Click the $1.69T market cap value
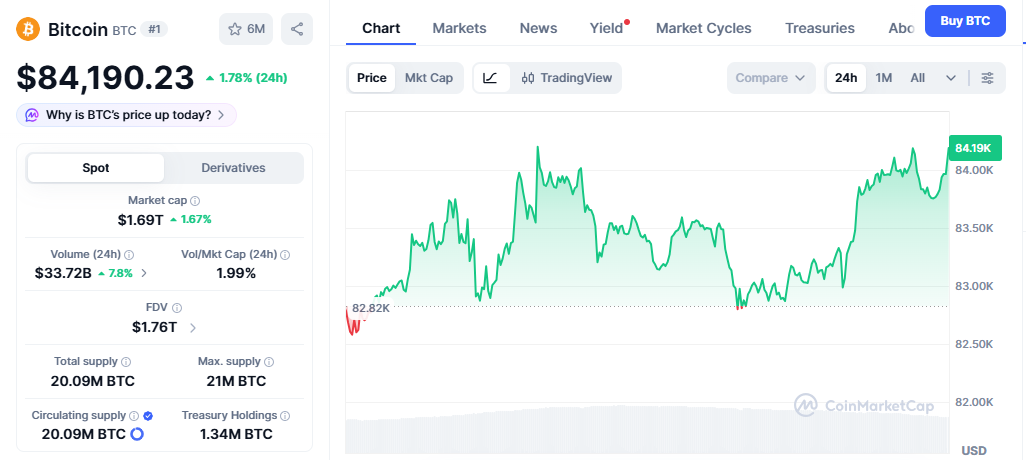Screen dimensions: 1026x460 click(x=141, y=220)
